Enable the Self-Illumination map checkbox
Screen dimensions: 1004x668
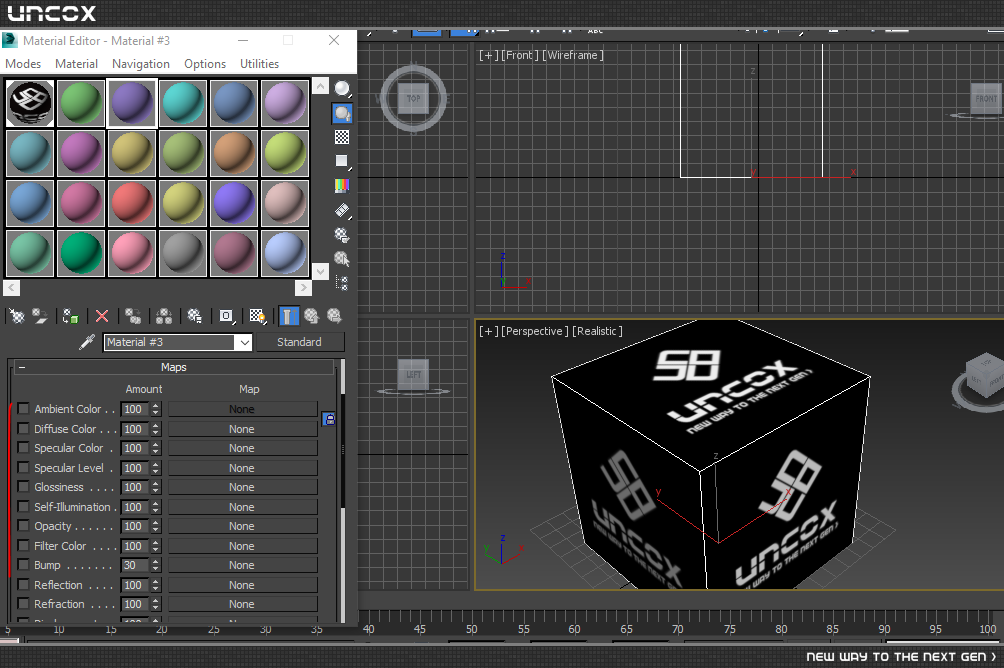click(x=23, y=507)
